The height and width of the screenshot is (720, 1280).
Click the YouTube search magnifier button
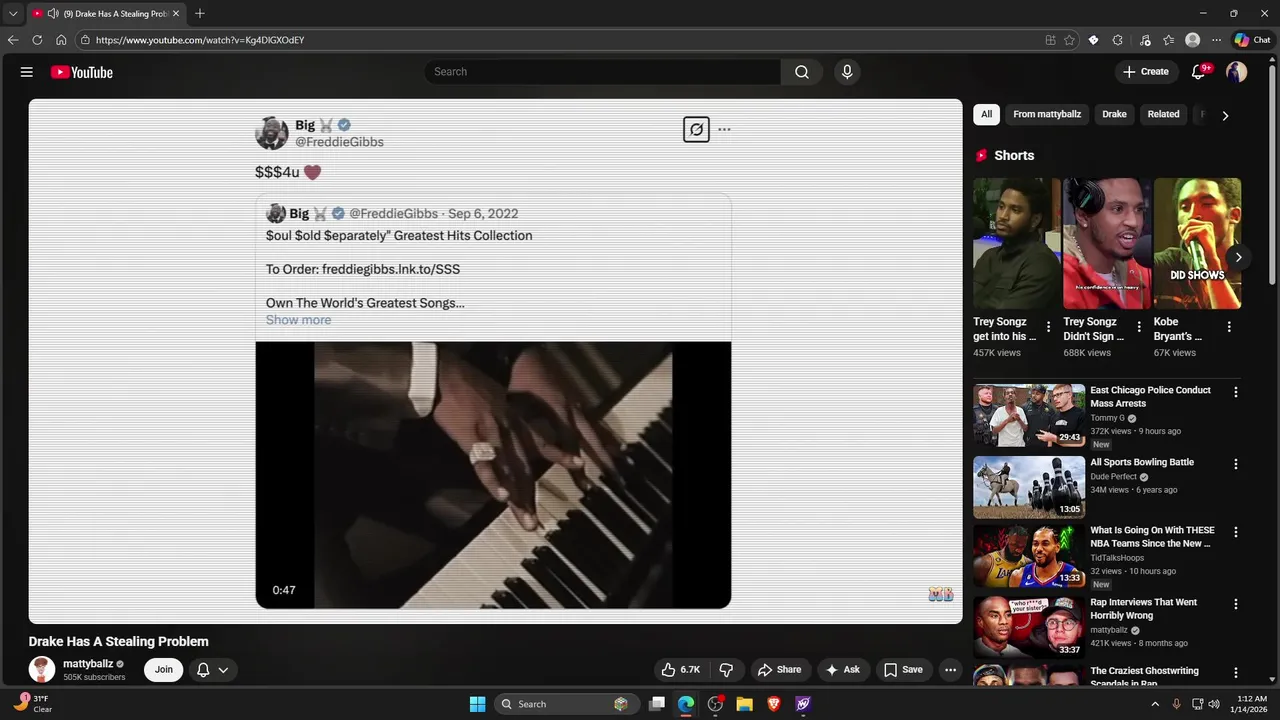point(801,72)
